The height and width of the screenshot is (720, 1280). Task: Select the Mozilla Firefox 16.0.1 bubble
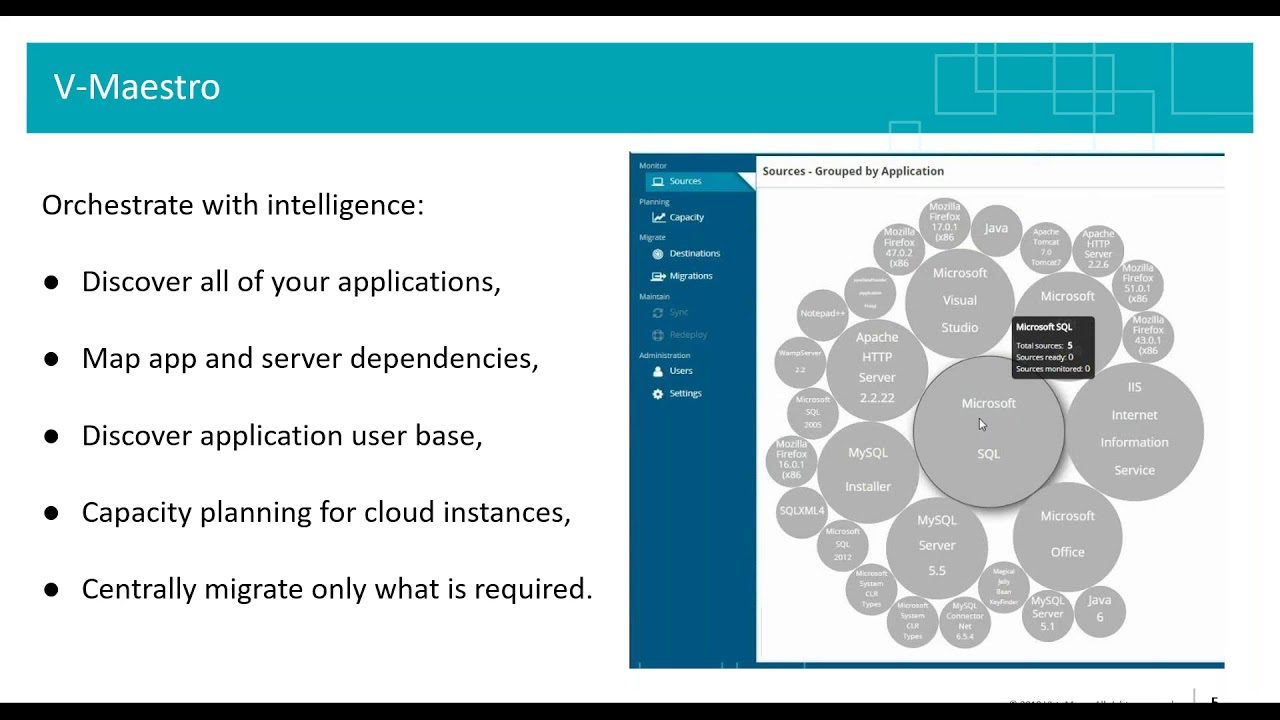point(792,460)
